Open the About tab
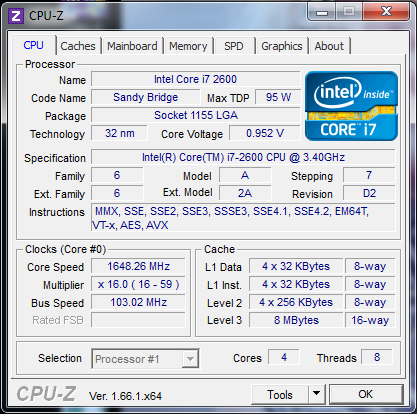The height and width of the screenshot is (414, 417). (x=329, y=46)
